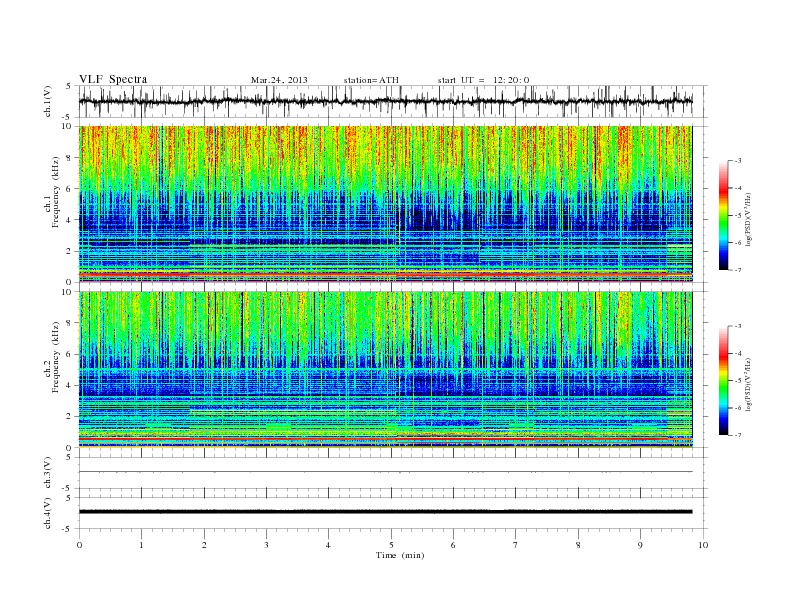Click the "-7" label on ch.1 color bar
The width and height of the screenshot is (792, 612).
coord(738,270)
